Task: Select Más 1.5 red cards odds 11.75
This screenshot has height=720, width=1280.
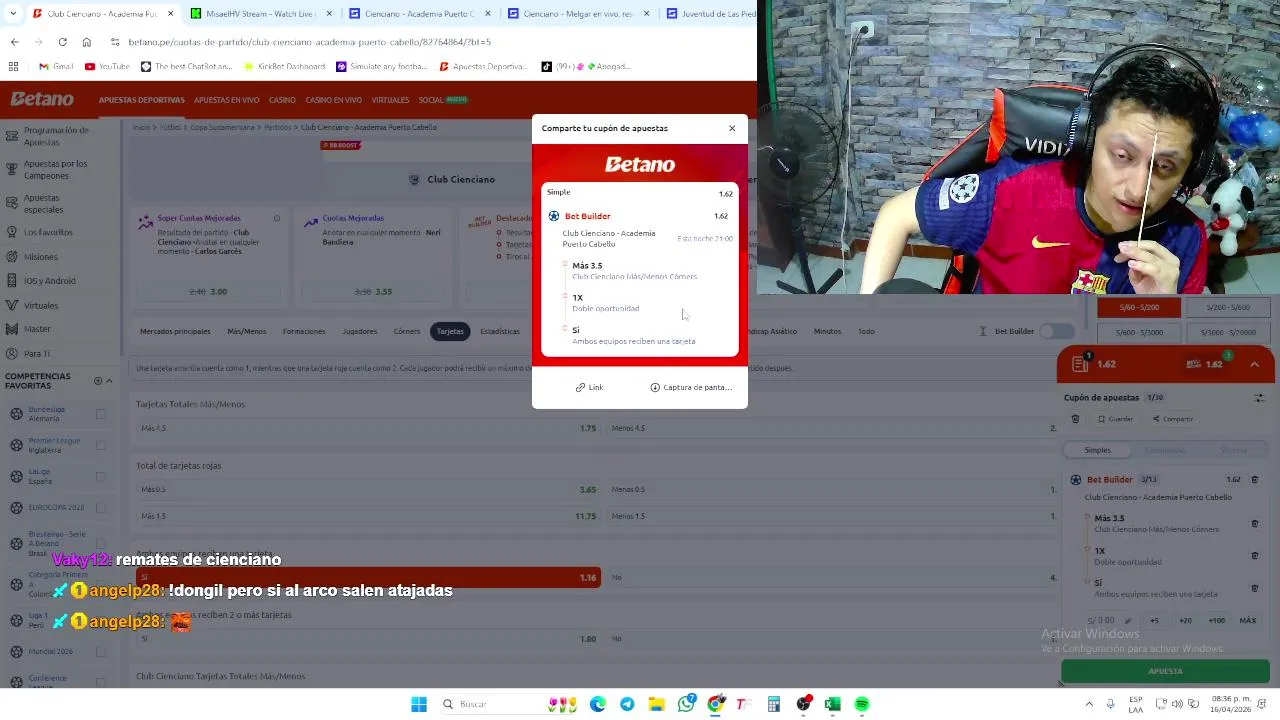Action: pyautogui.click(x=368, y=516)
